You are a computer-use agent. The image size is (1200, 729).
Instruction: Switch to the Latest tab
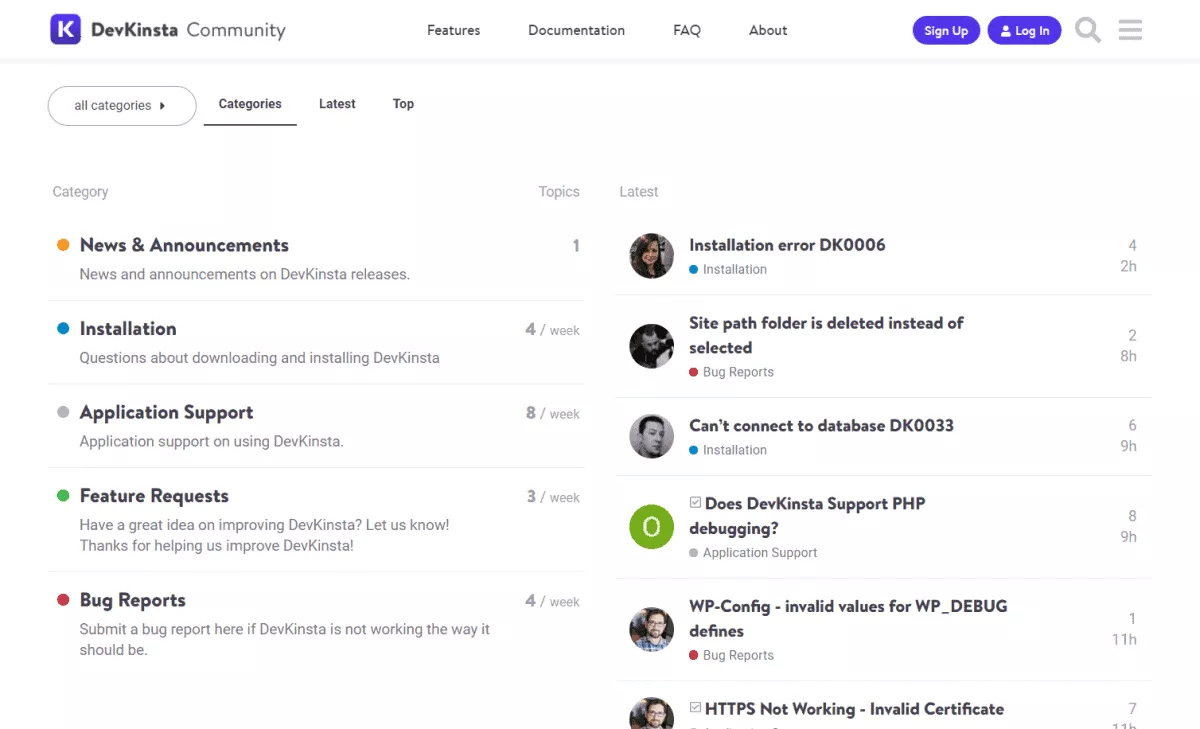(x=337, y=104)
